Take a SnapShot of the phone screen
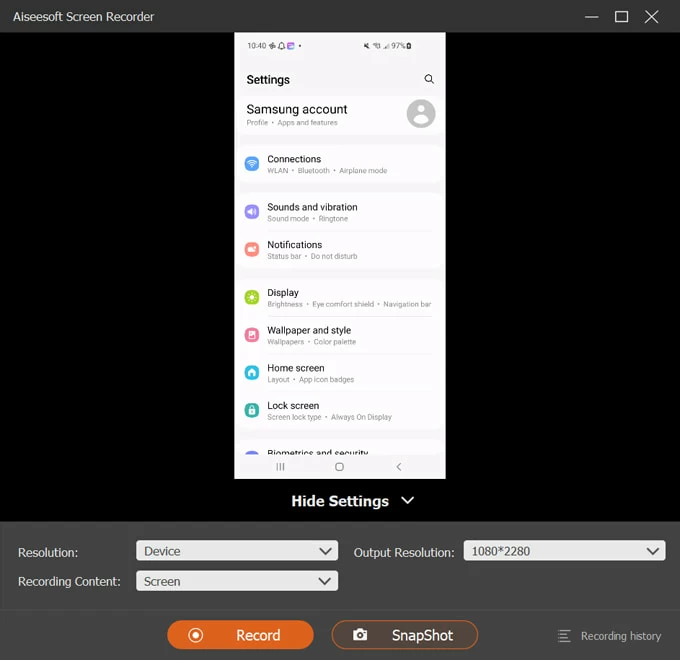The width and height of the screenshot is (680, 660). (405, 635)
